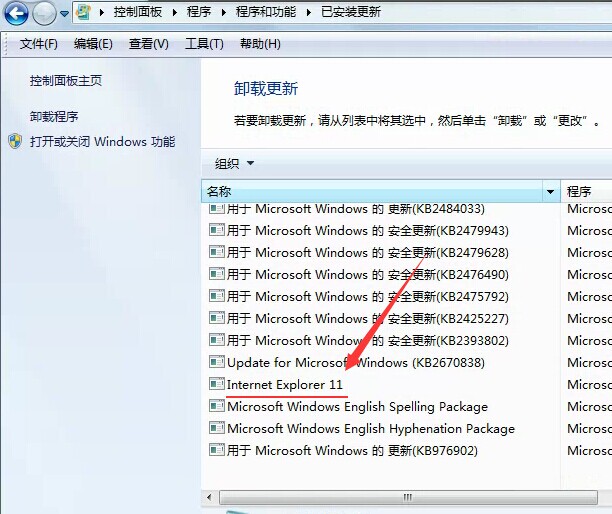
Task: Open the recent pages dropdown arrow
Action: 64,14
